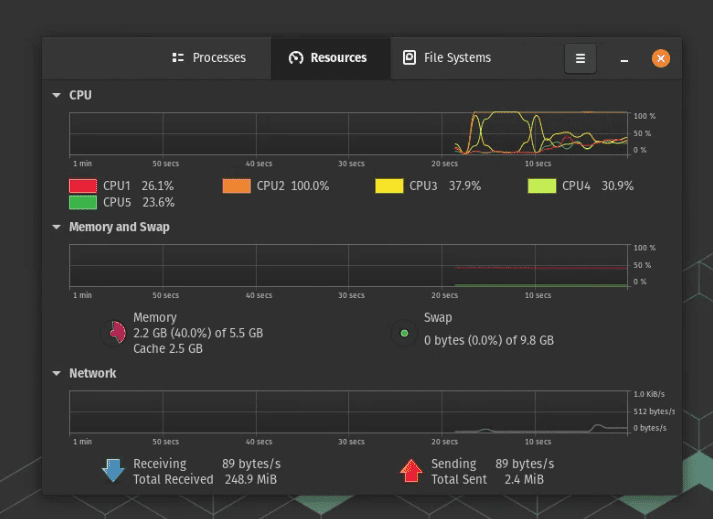713x519 pixels.
Task: Click the red Sending arrow icon
Action: pos(411,471)
